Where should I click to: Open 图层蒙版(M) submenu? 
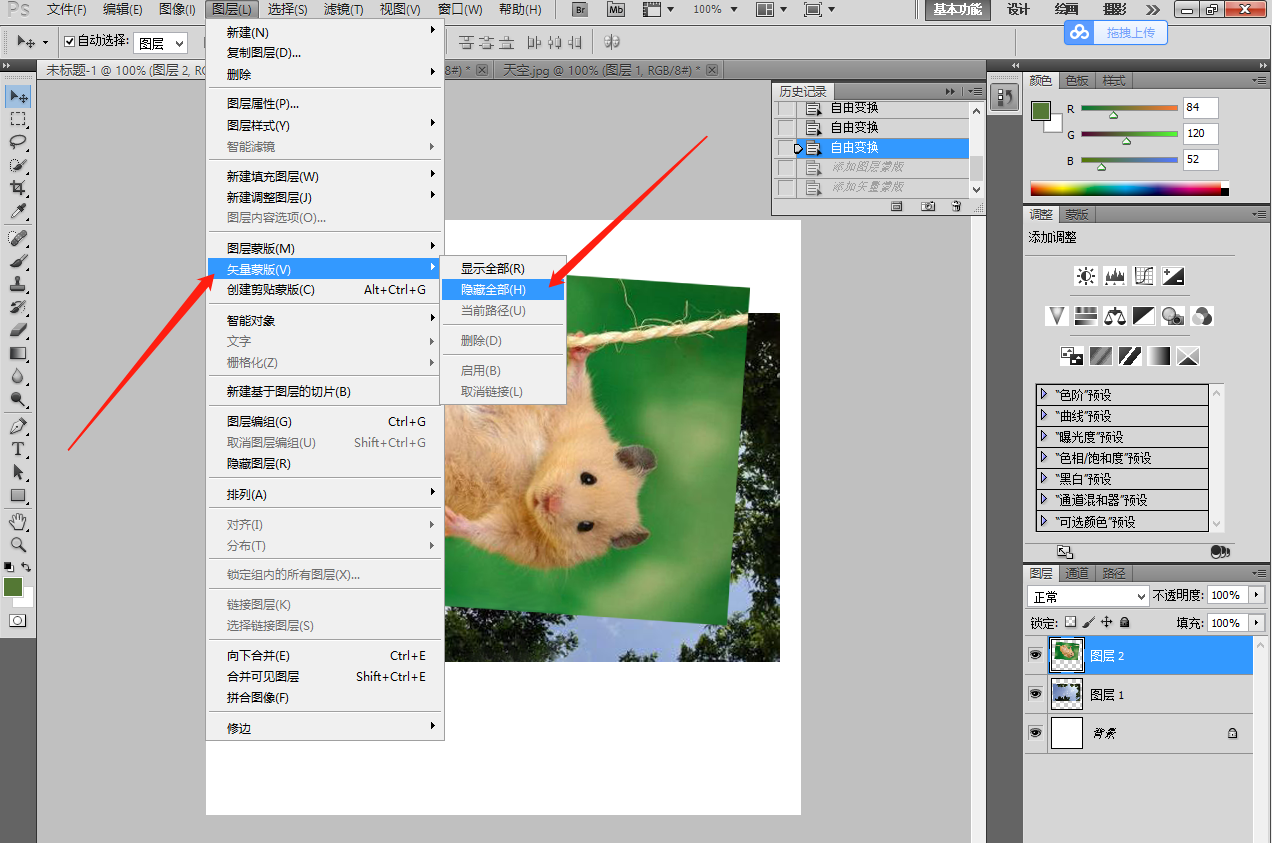tap(324, 248)
